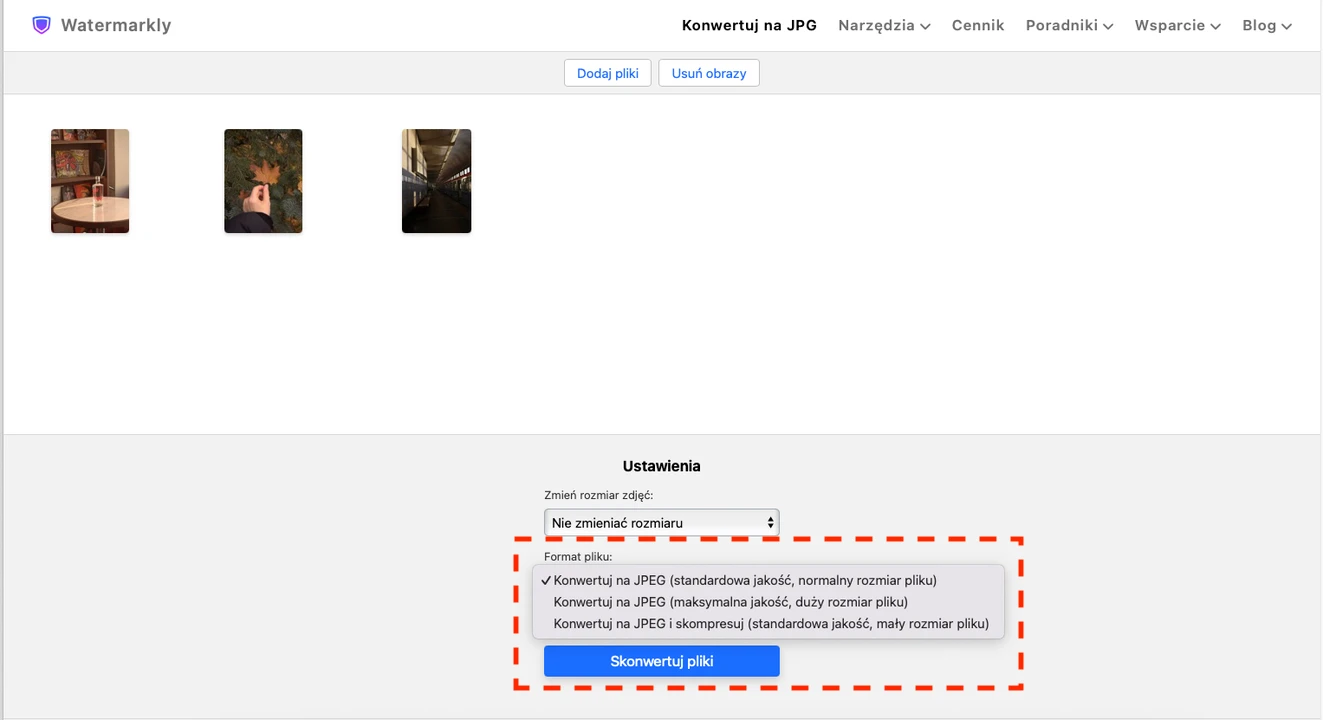
Task: Go to the Cennik page
Action: click(x=977, y=25)
